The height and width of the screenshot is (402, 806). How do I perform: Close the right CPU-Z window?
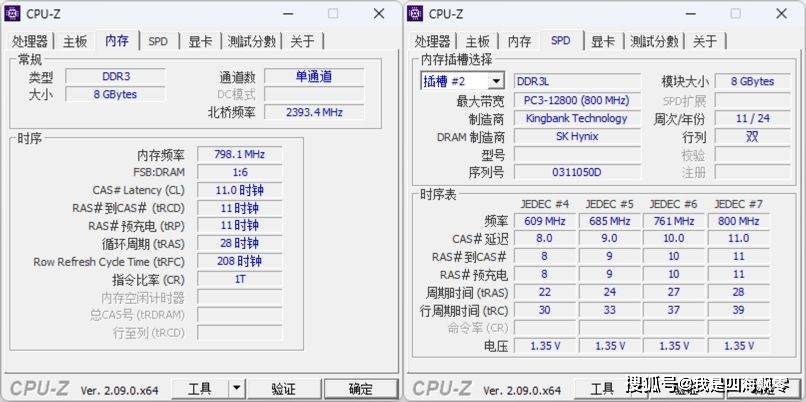point(781,14)
